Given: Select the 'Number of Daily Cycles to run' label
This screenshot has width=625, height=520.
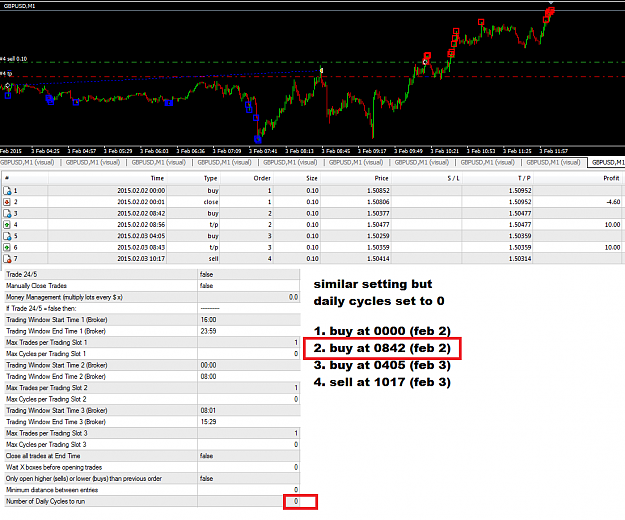Looking at the screenshot, I should pos(45,501).
